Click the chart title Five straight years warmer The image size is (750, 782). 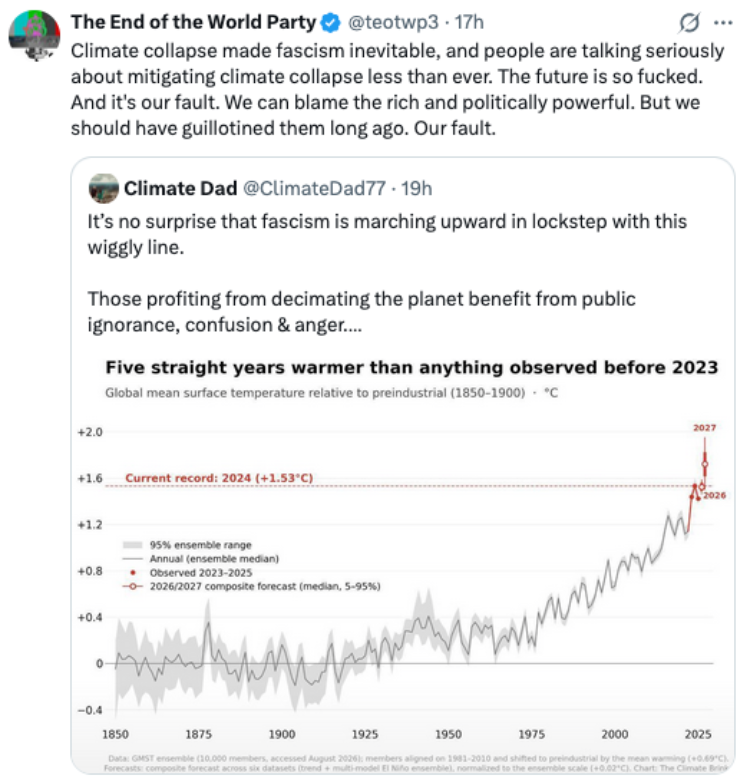(x=411, y=368)
